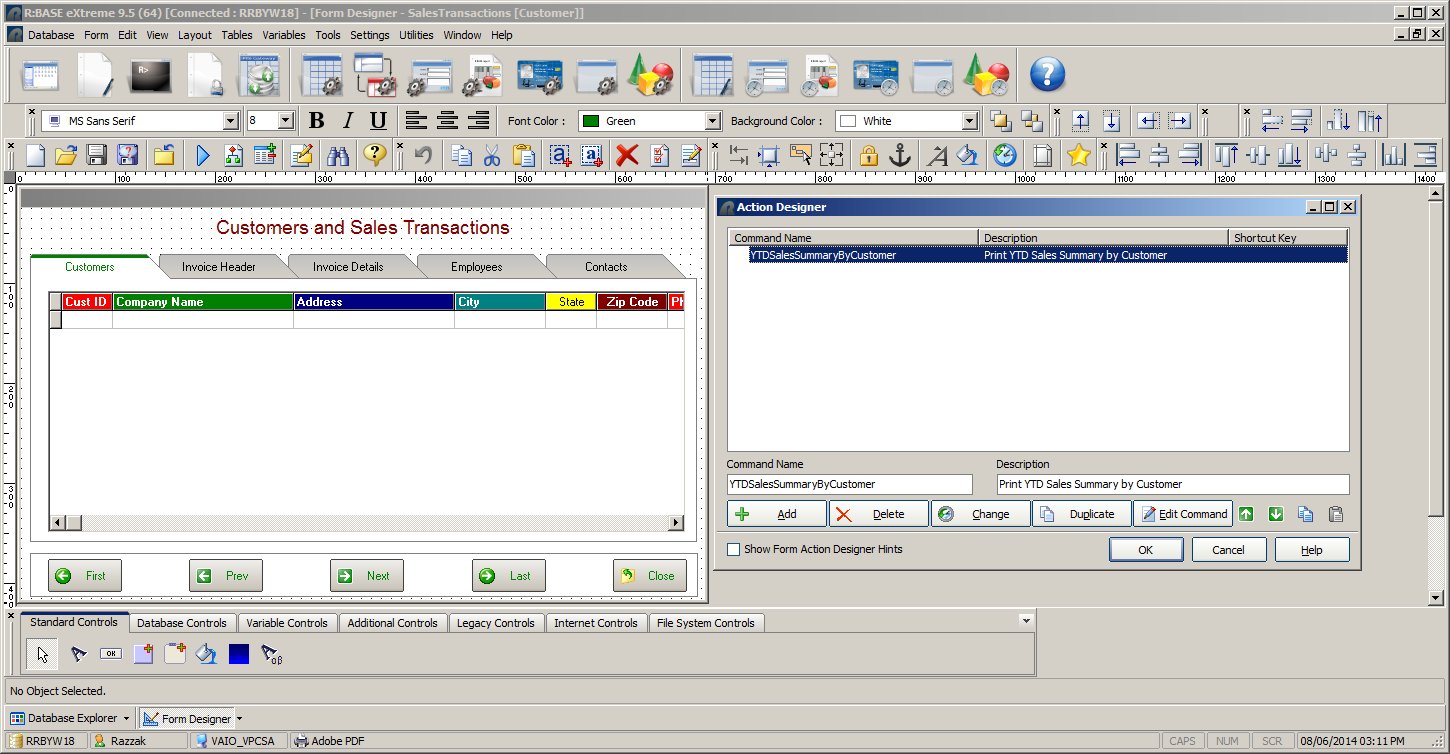Open the Font Color Green picker
The width and height of the screenshot is (1450, 754).
(712, 121)
